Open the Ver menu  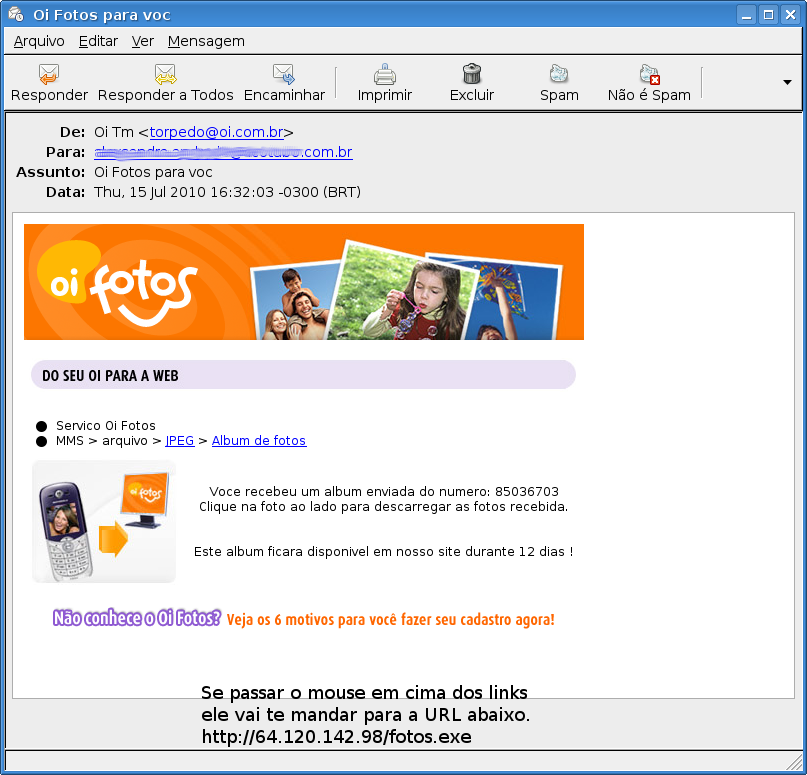143,41
